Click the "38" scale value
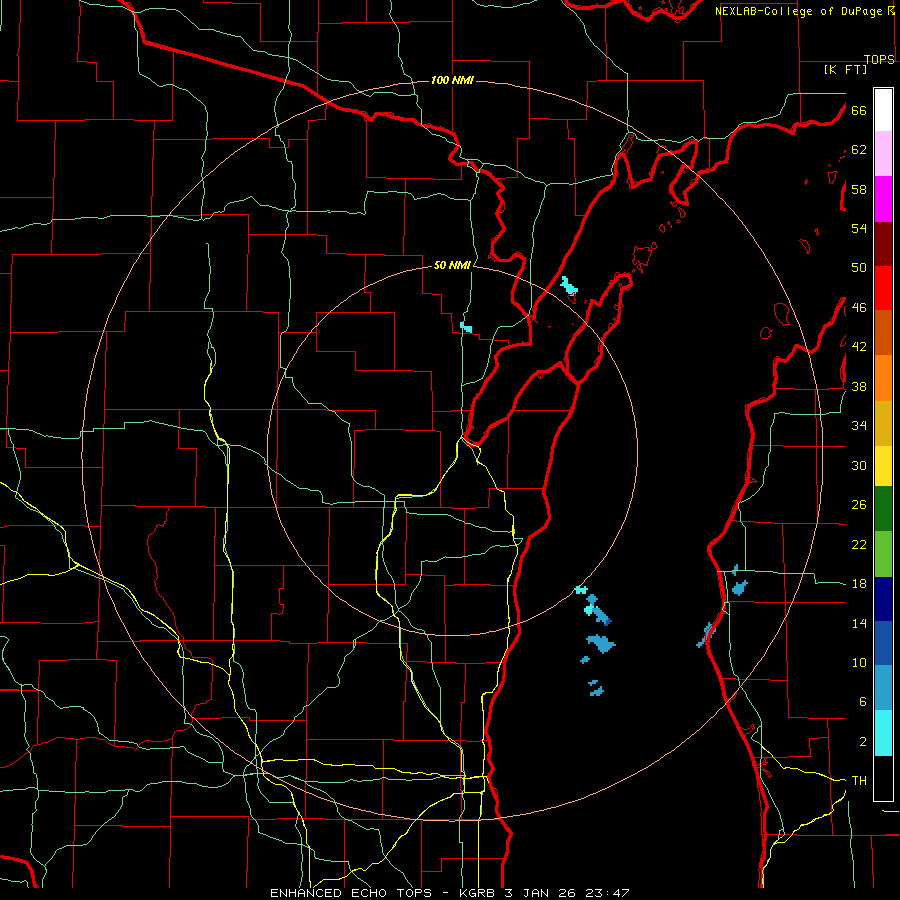The width and height of the screenshot is (900, 900). click(859, 386)
